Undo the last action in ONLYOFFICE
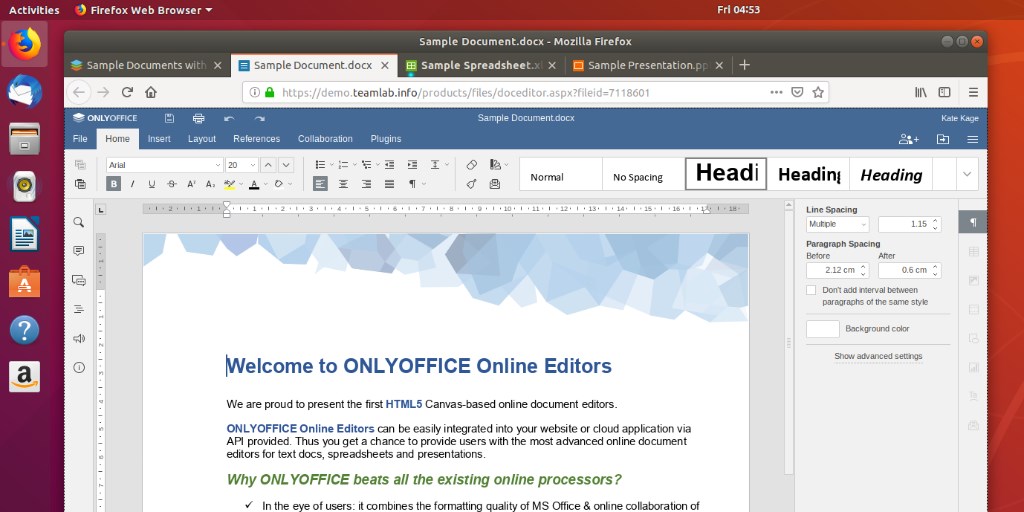This screenshot has height=512, width=1024. (x=229, y=118)
